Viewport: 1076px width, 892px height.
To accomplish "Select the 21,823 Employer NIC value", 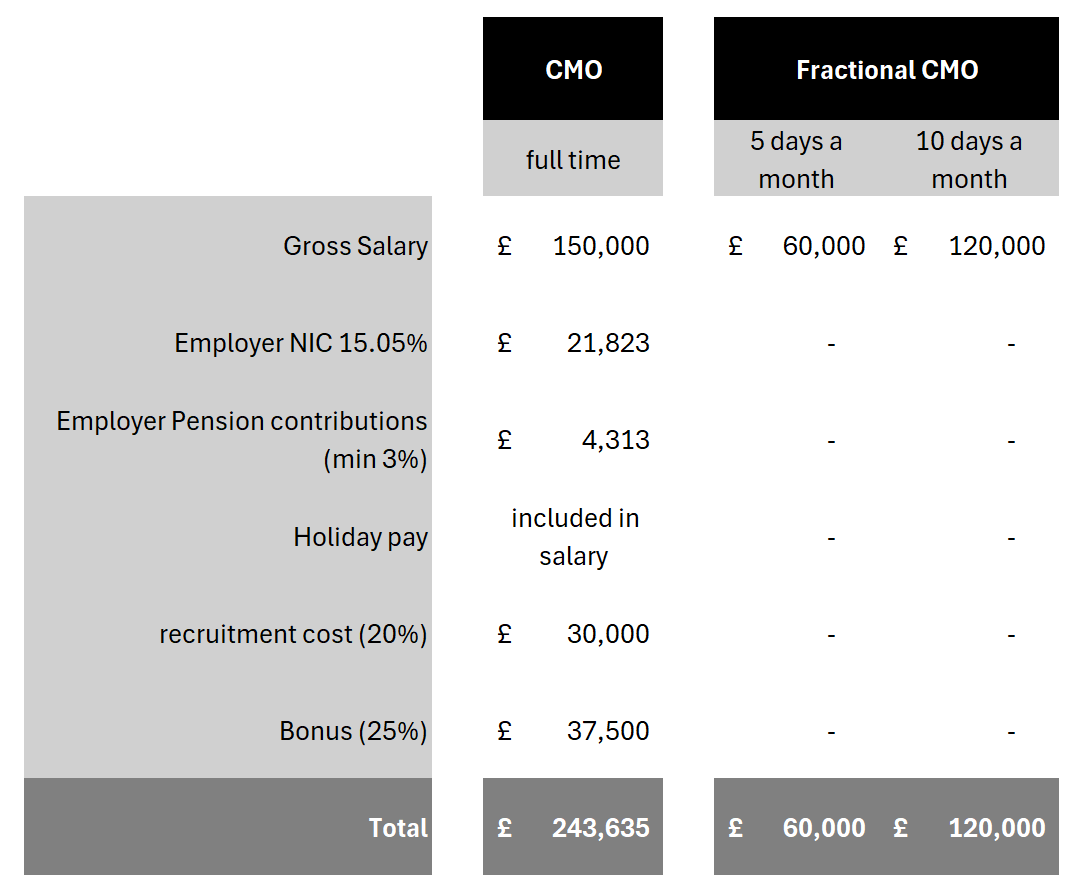I will [608, 343].
